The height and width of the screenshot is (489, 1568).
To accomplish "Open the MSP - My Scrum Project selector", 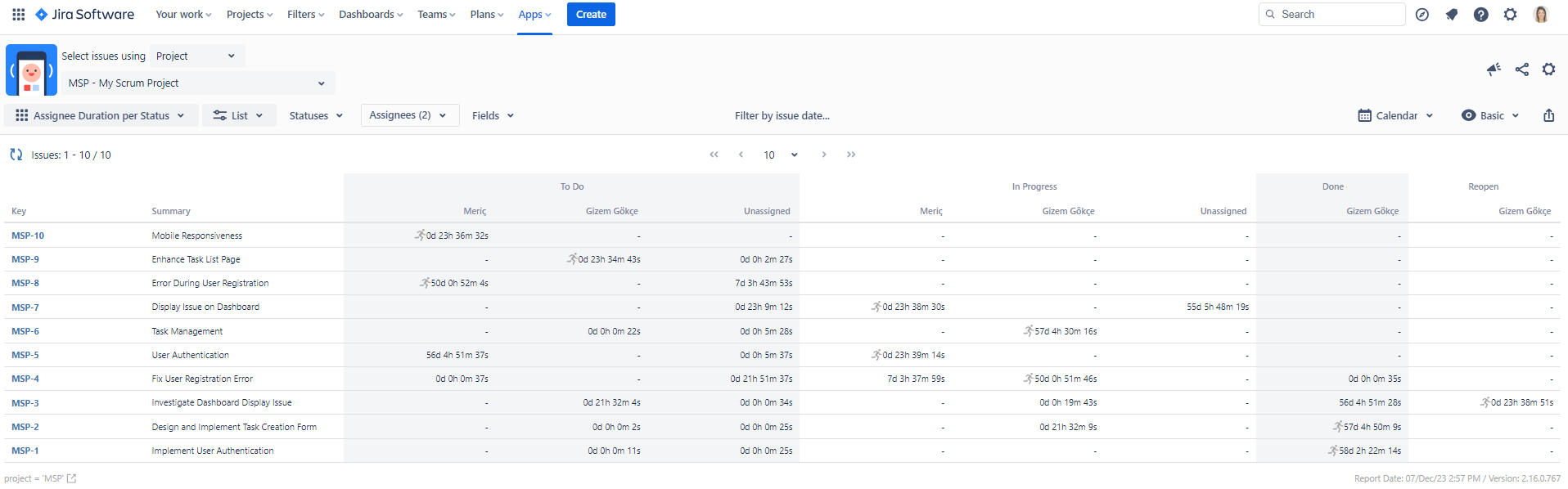I will coord(198,83).
